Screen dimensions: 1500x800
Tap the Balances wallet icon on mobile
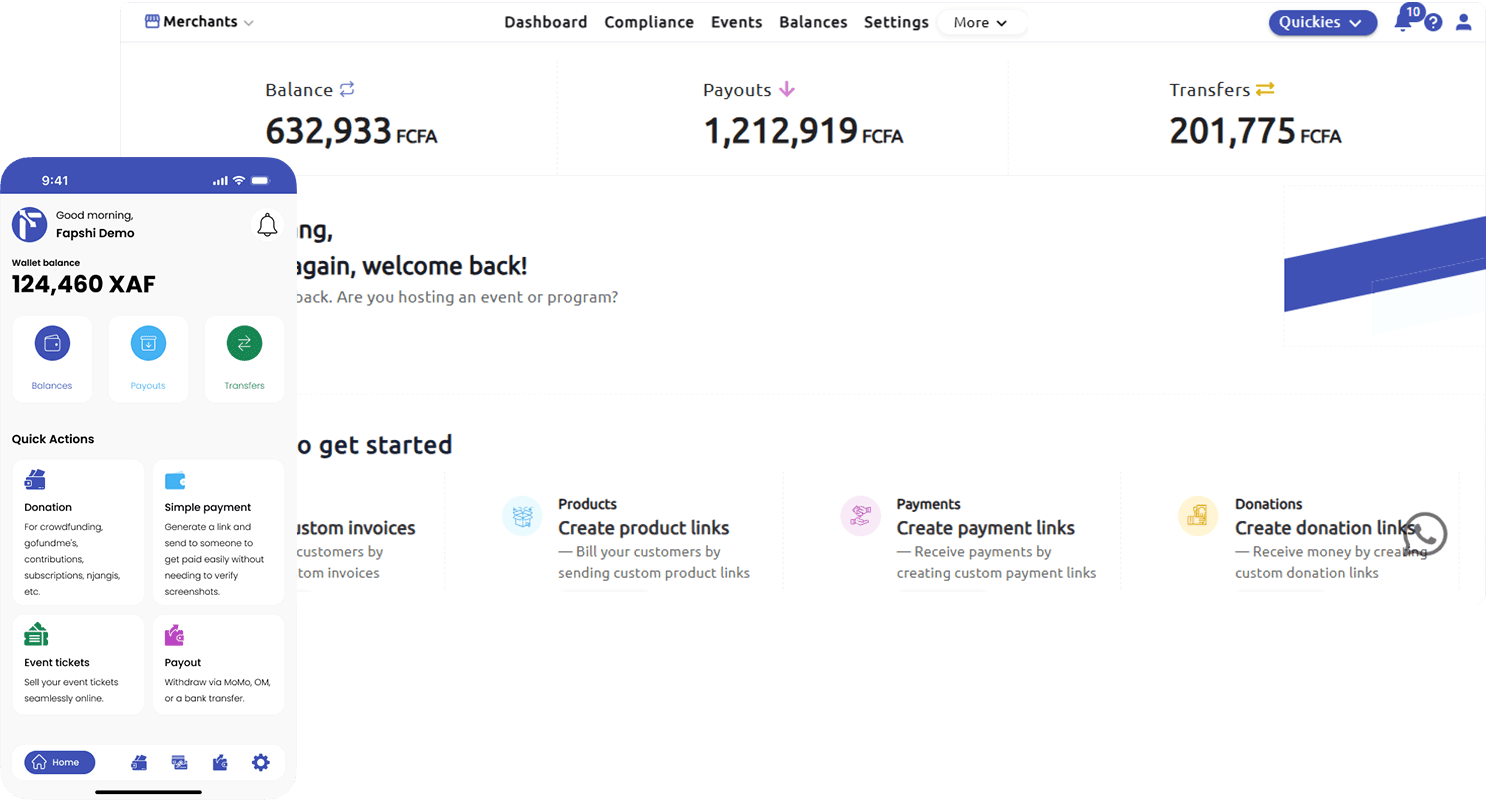(52, 344)
